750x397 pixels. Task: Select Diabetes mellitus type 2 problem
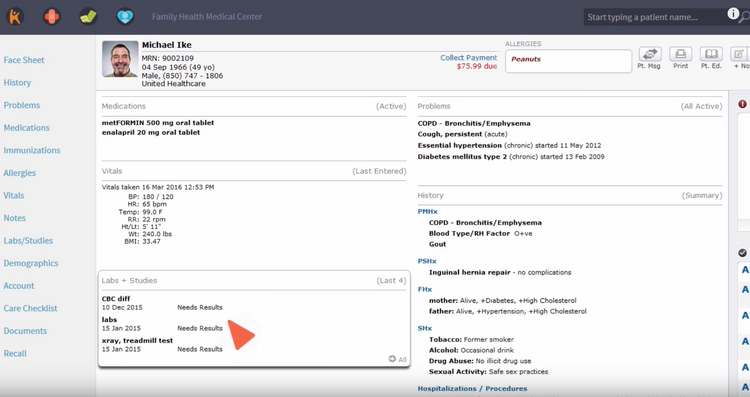[x=511, y=156]
